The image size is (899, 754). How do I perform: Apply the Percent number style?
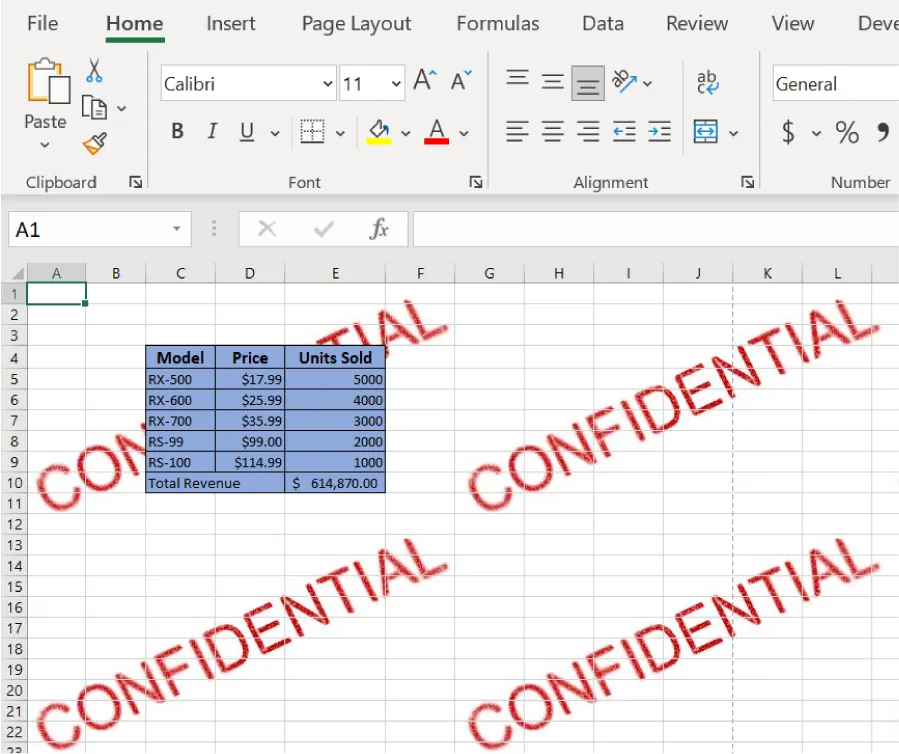coord(845,131)
